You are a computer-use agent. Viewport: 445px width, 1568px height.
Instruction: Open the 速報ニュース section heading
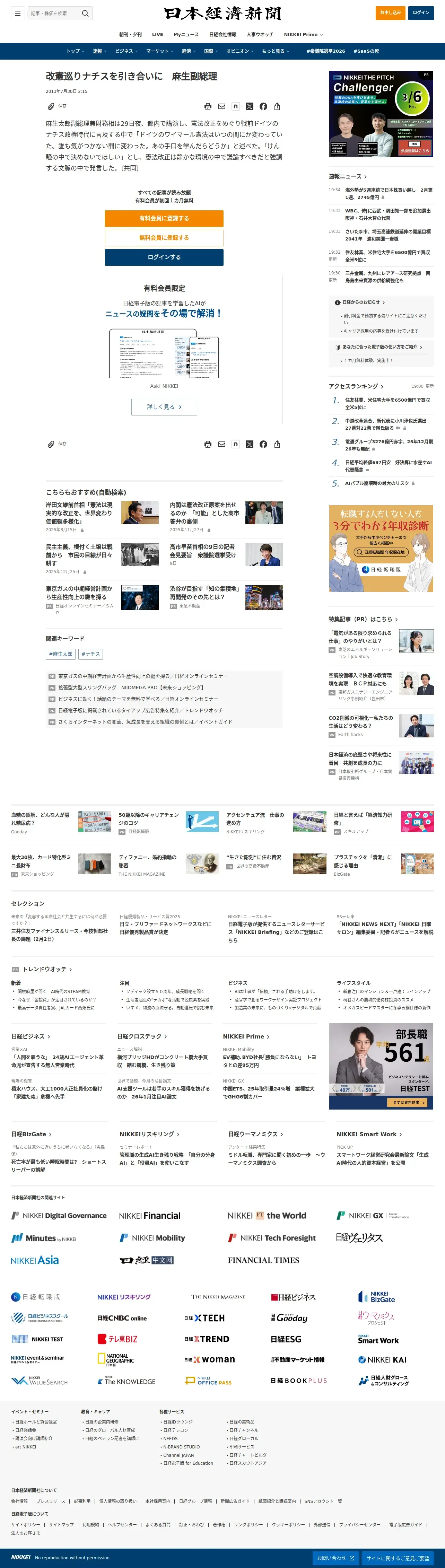(x=348, y=176)
